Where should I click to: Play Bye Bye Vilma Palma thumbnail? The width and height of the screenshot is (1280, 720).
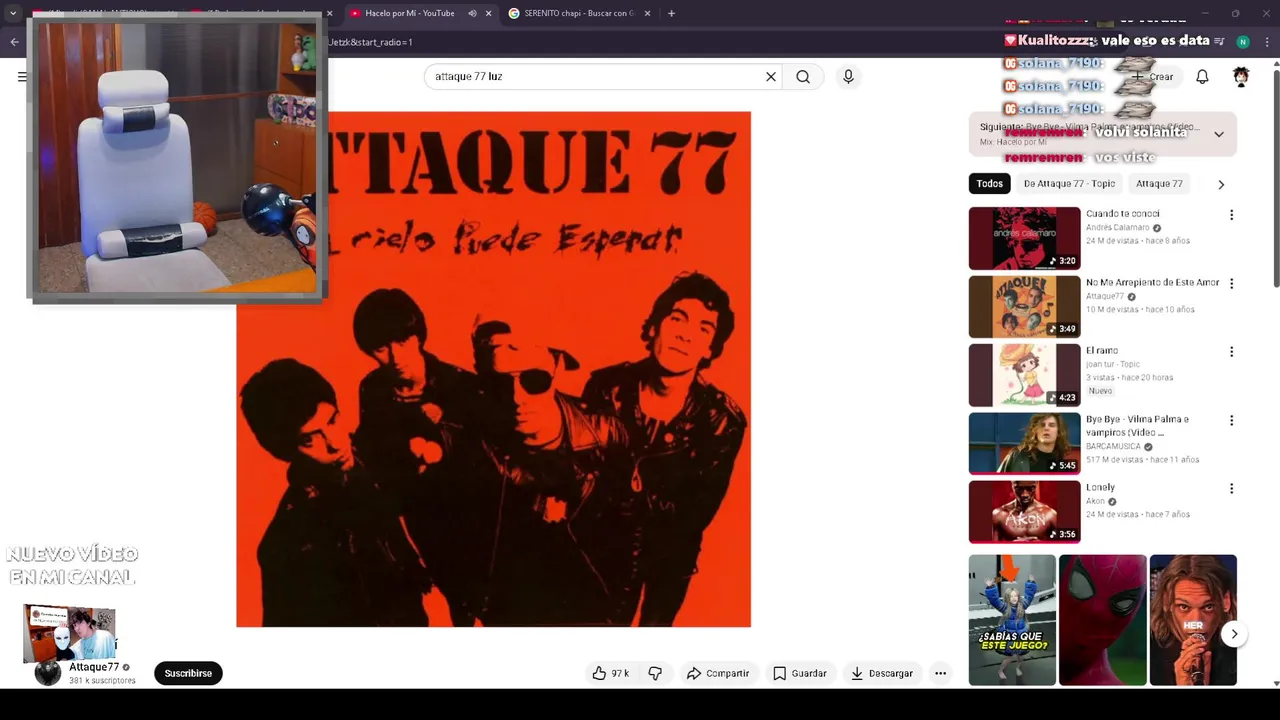(1024, 443)
